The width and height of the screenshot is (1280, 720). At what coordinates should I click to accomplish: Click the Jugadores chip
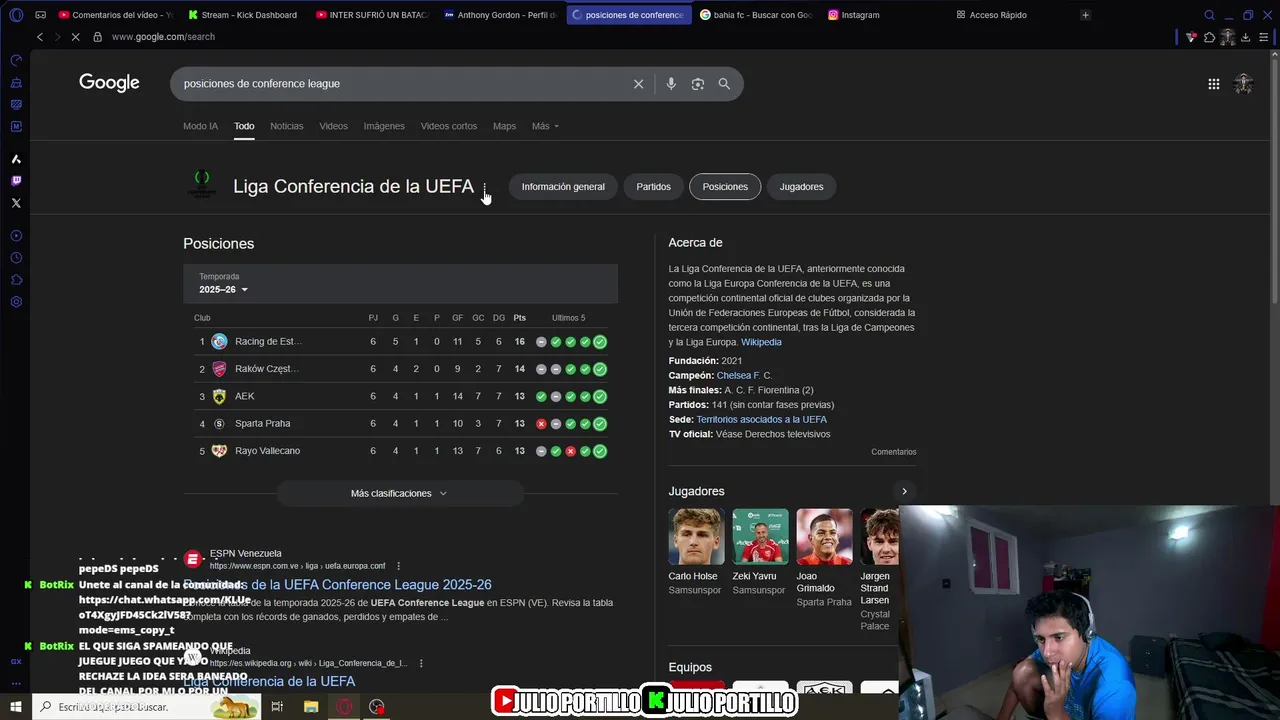(802, 187)
